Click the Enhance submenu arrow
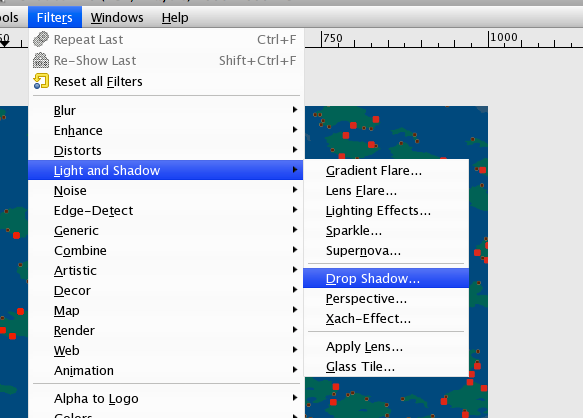Viewport: 583px width, 418px height. (x=295, y=129)
